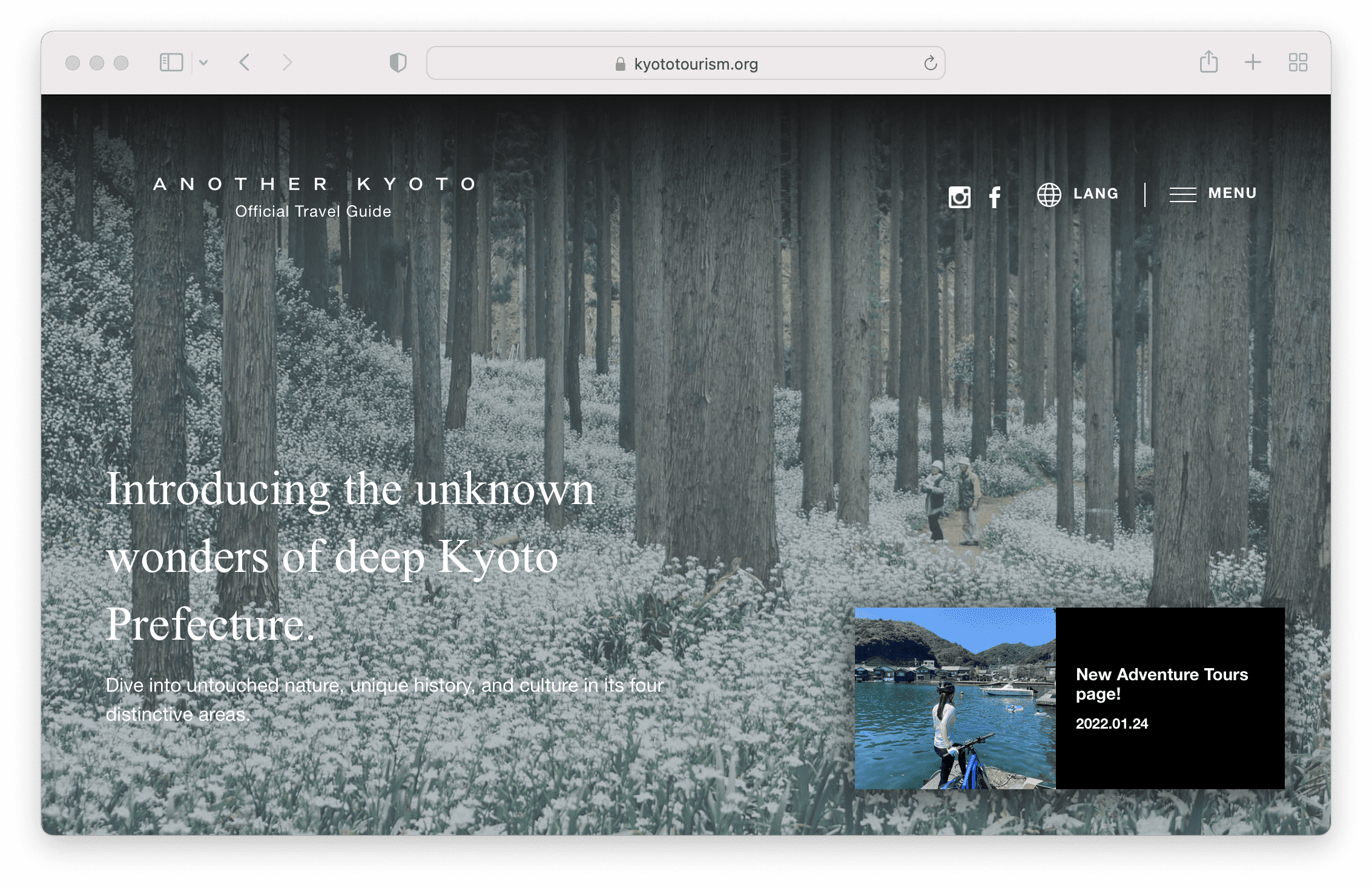Open the cyclist harbor thumbnail image
Image resolution: width=1372 pixels, height=886 pixels.
[x=955, y=698]
